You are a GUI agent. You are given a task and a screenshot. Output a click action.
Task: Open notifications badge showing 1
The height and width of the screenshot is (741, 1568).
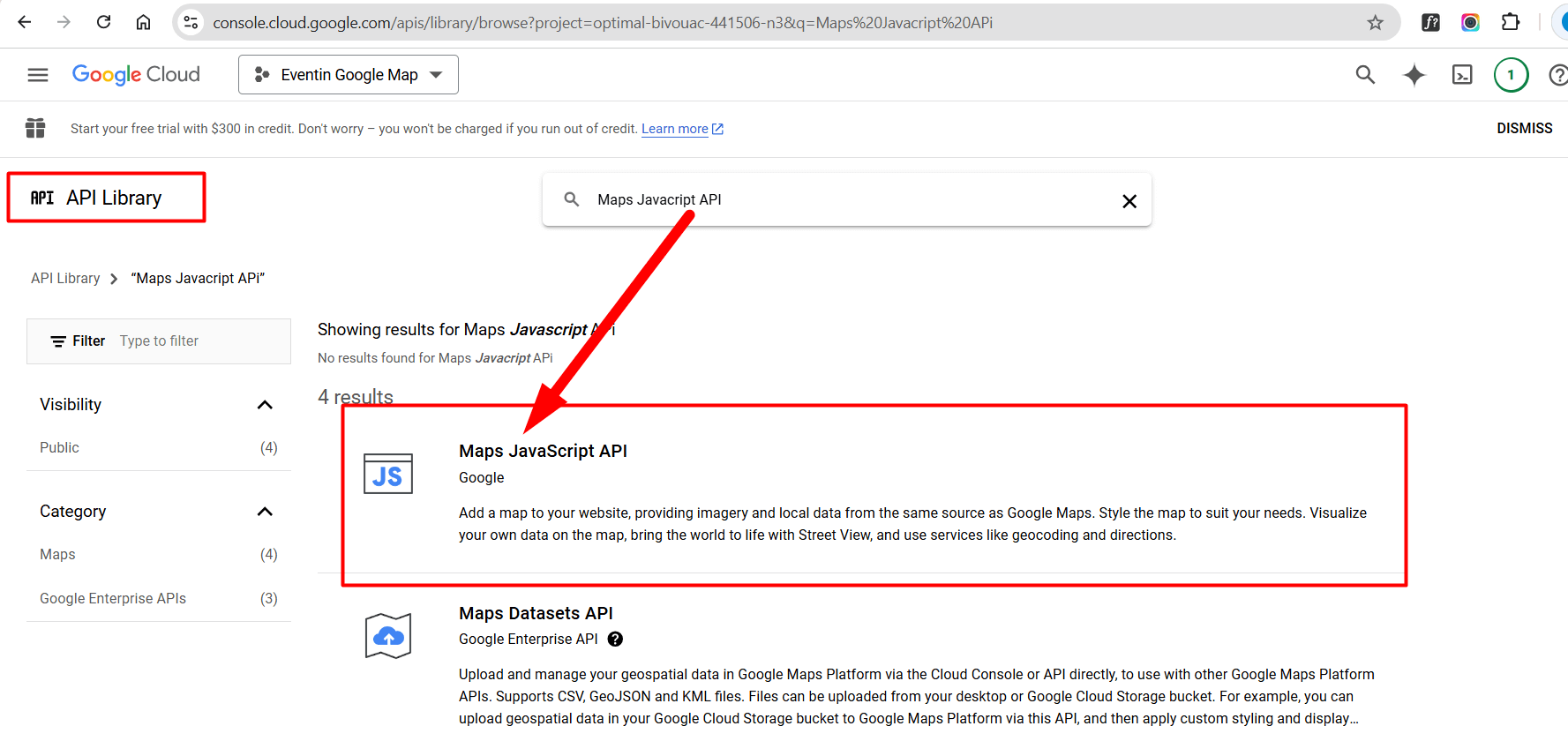[x=1511, y=75]
